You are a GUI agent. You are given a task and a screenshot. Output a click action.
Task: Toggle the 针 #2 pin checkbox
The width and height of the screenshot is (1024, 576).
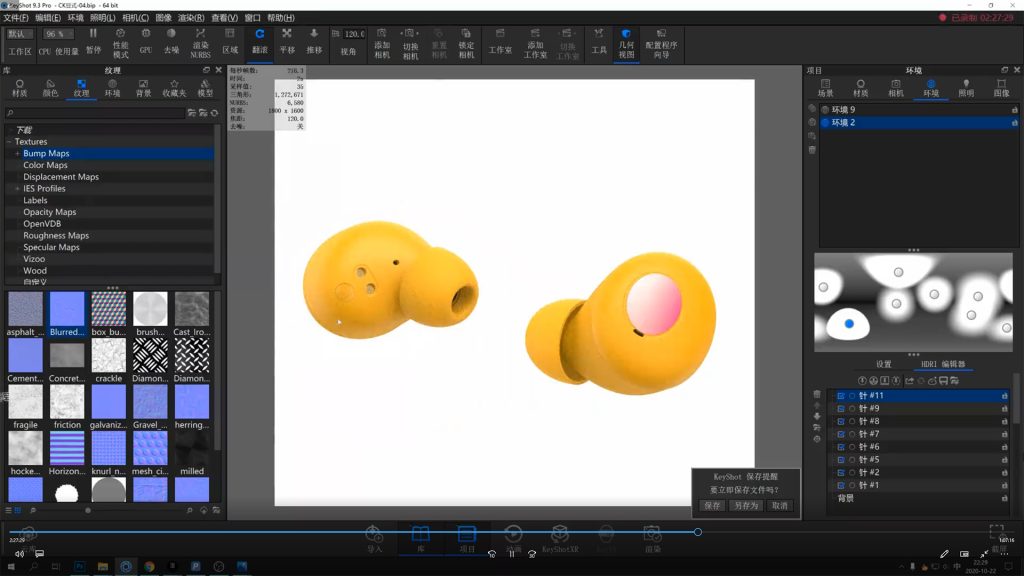(840, 472)
